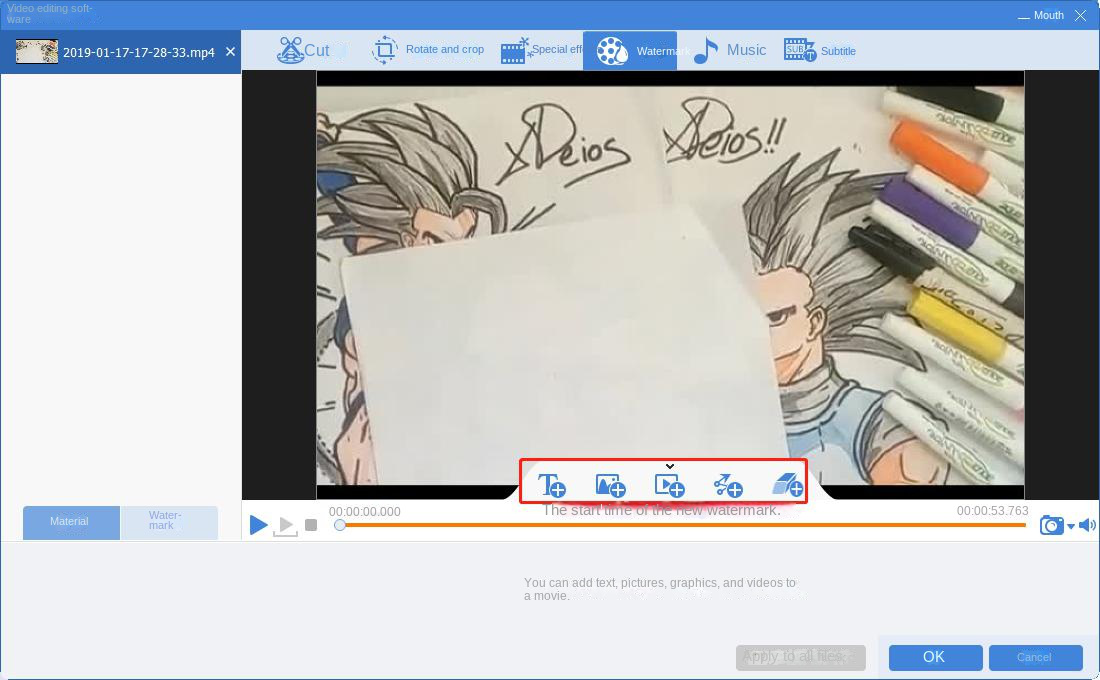Close the 2019-01-17-17-28-33.mp4 file tab
The height and width of the screenshot is (680, 1100).
tap(230, 52)
